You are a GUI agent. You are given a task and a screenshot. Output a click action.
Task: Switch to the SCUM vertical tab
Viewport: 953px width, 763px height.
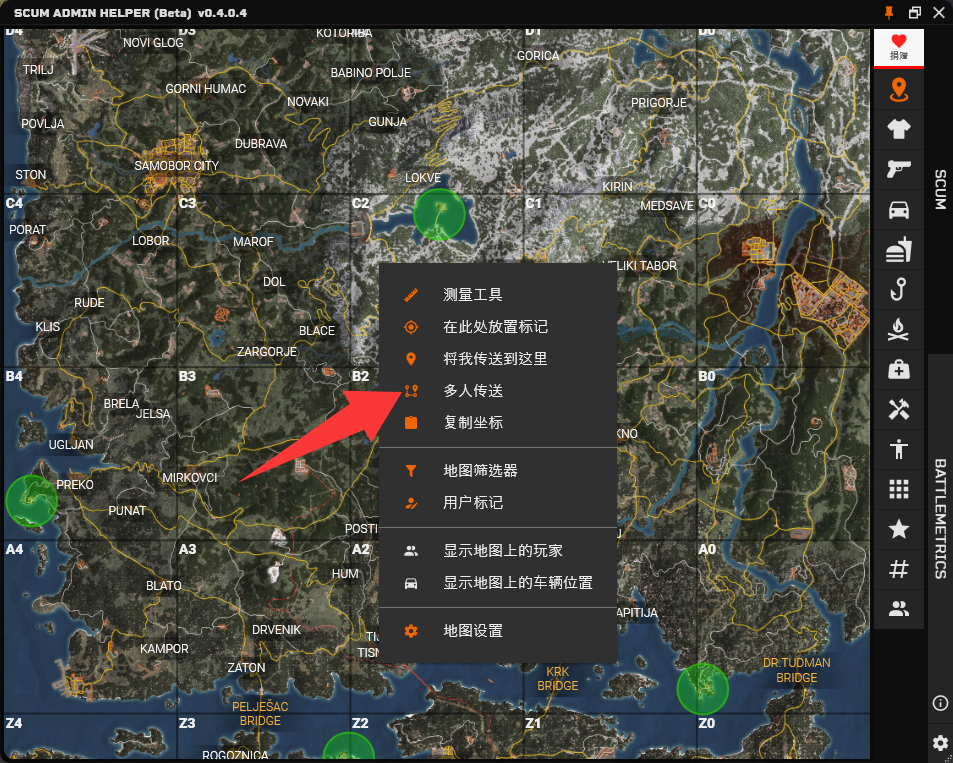coord(940,190)
